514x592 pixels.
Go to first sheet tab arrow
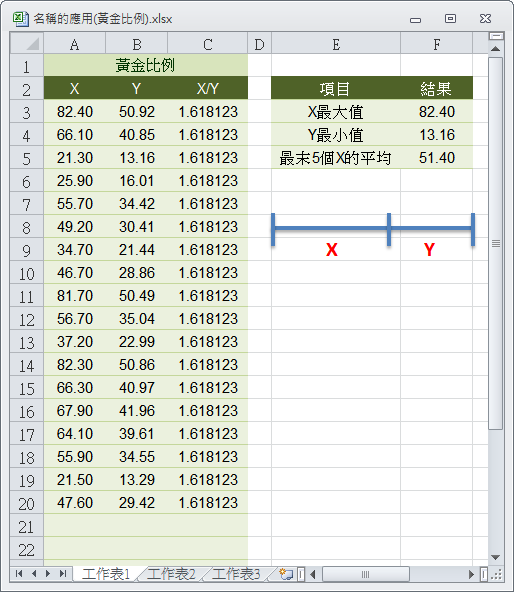coord(19,574)
